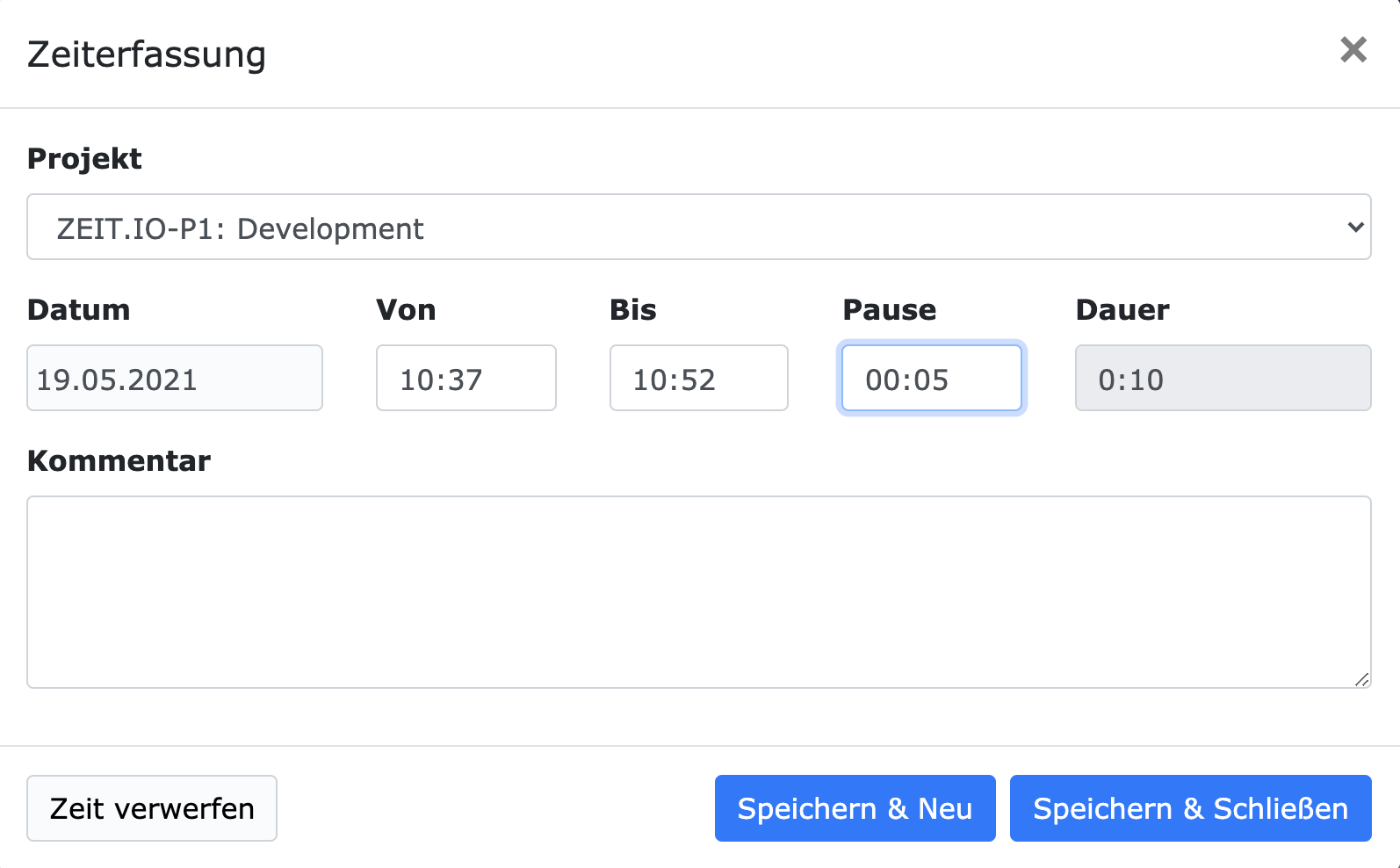
Task: Click the Dauer field showing 0:10
Action: (1222, 378)
